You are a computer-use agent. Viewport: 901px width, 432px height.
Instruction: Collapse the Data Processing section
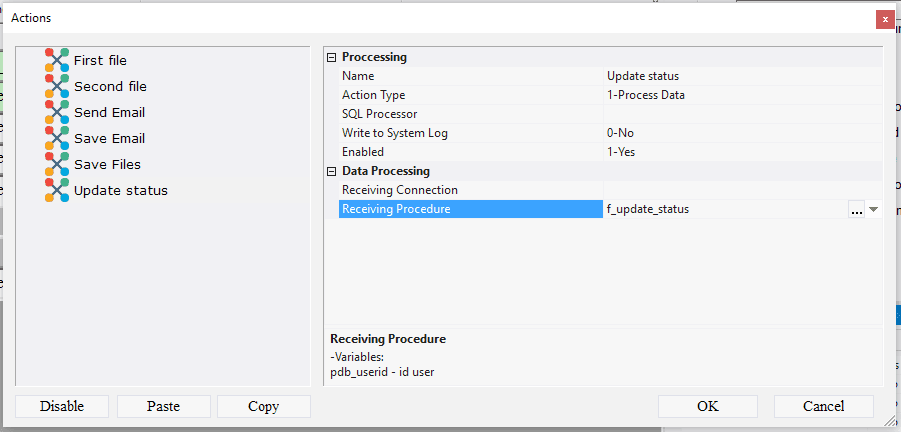pos(332,172)
